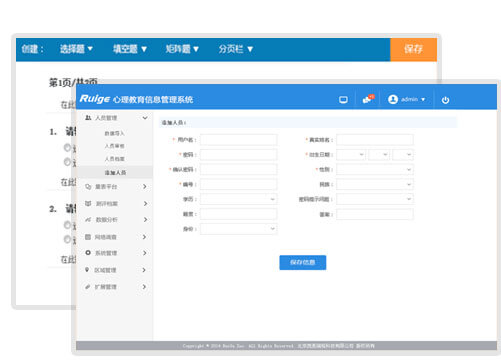This screenshot has width=501, height=364.
Task: Click the 数据分析 menu label
Action: pos(106,220)
